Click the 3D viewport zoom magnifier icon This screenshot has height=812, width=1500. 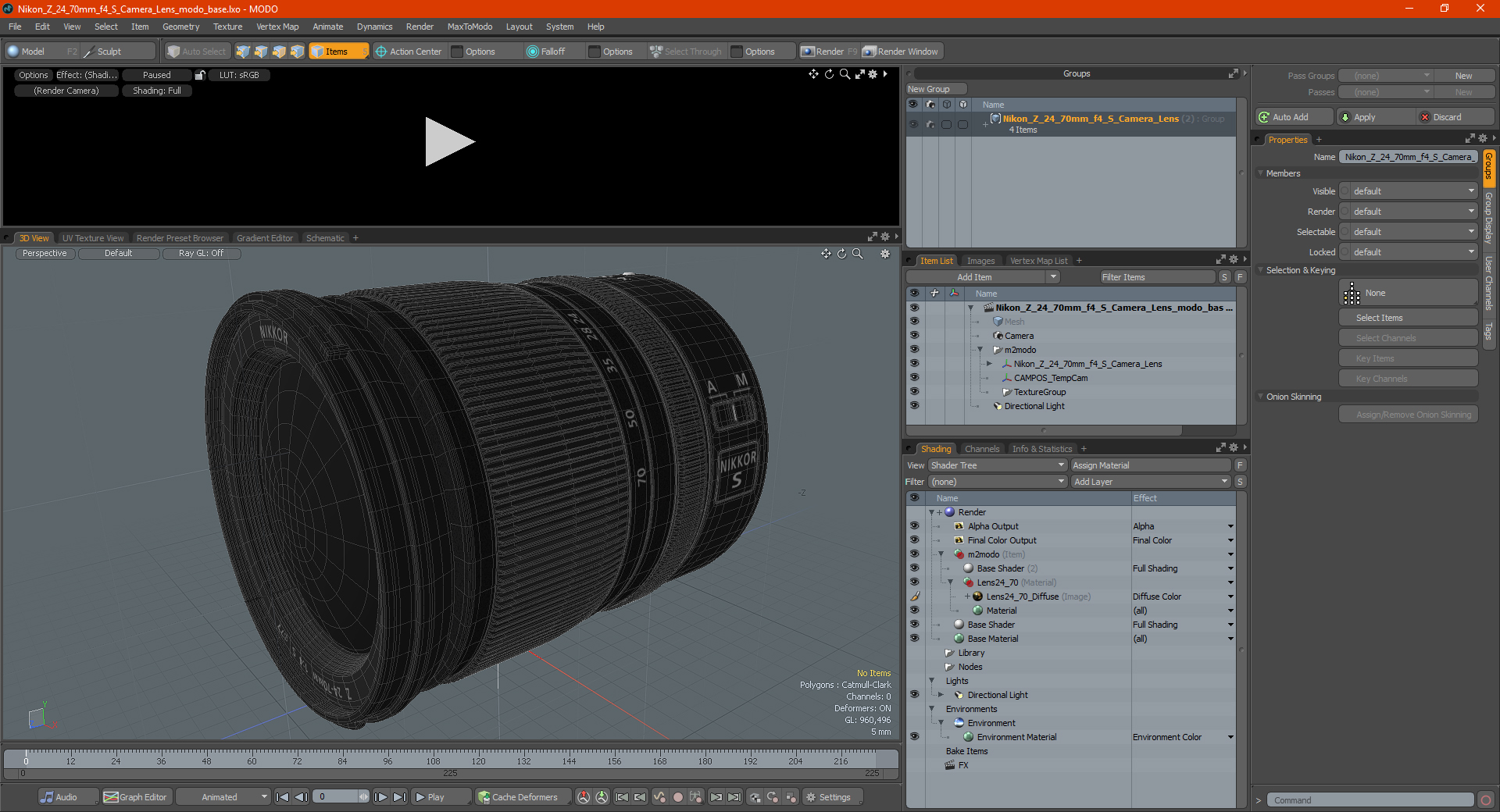tap(857, 254)
